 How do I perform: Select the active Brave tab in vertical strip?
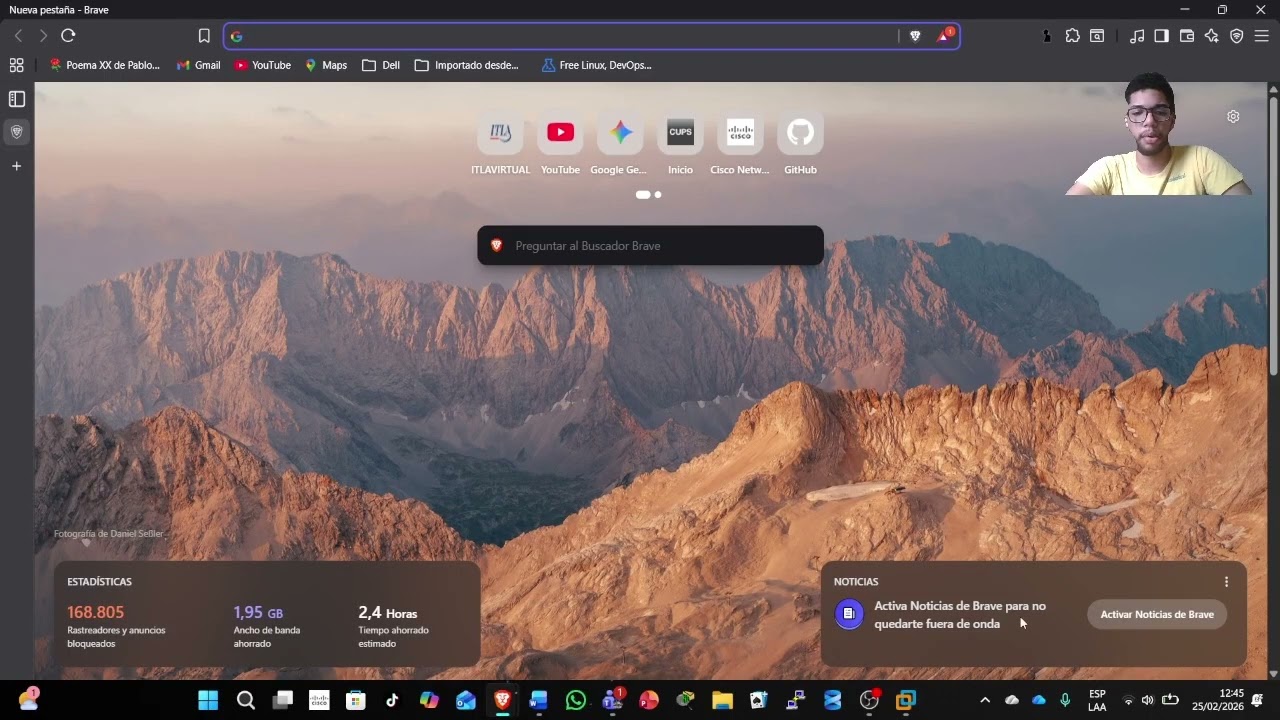click(17, 132)
